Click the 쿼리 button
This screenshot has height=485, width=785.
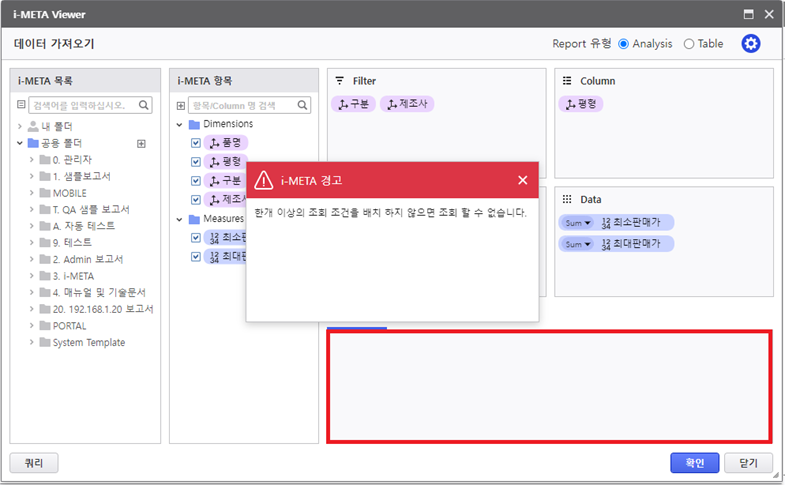tap(34, 463)
